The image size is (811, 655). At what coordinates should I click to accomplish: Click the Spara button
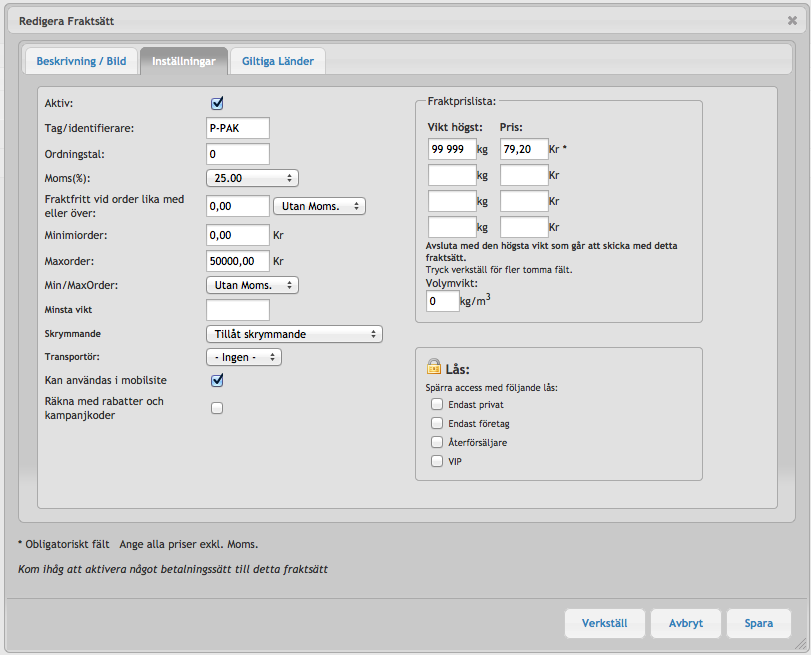click(x=759, y=623)
